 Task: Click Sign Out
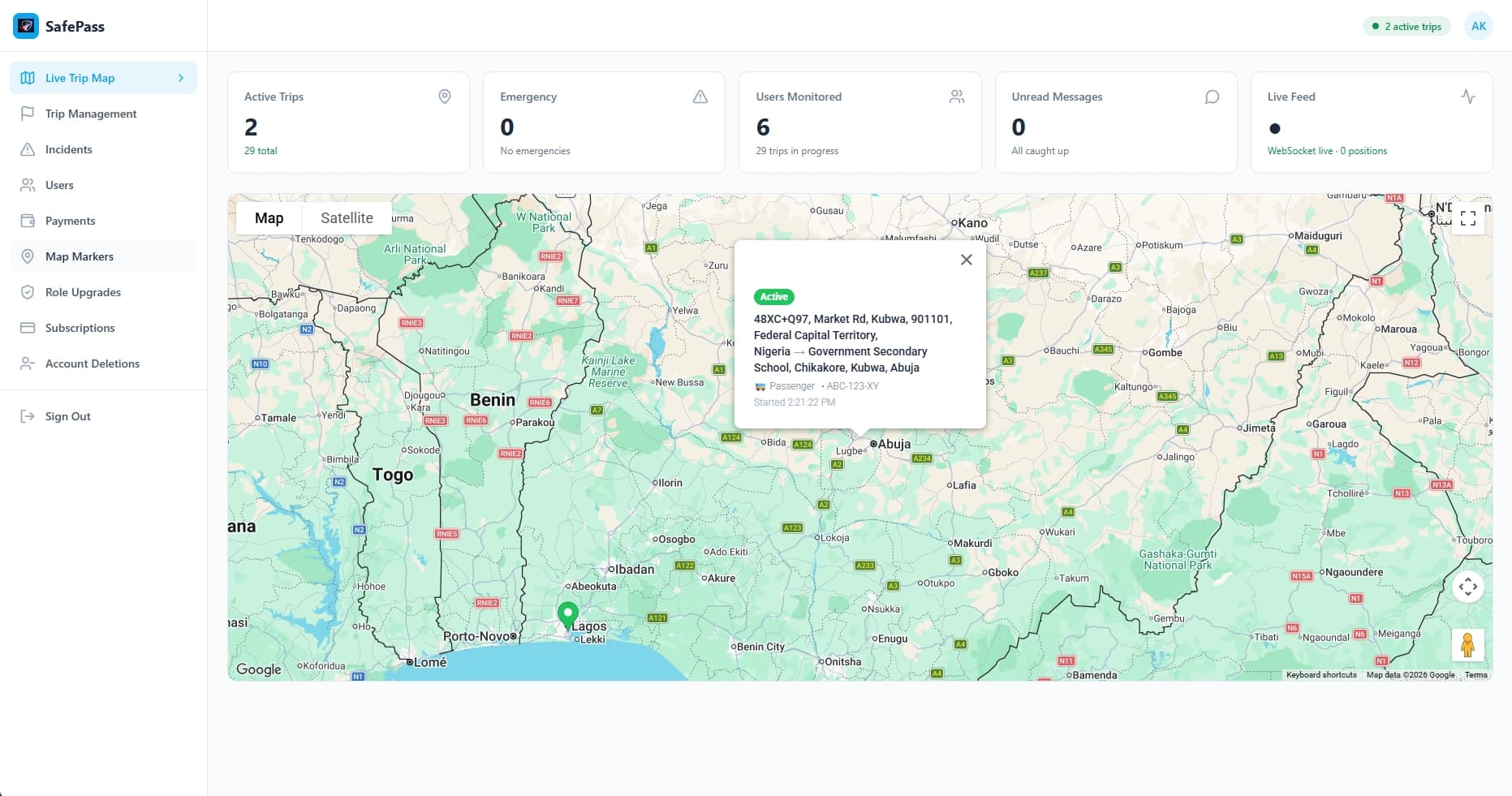coord(103,416)
